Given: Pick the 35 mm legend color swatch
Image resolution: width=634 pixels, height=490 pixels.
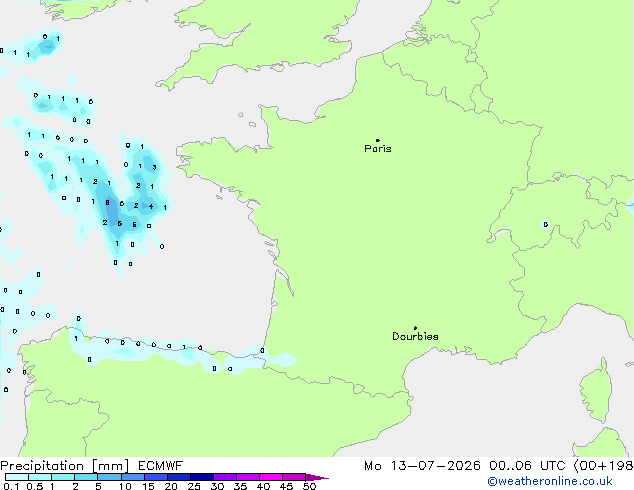Looking at the screenshot, I should pyautogui.click(x=247, y=477).
